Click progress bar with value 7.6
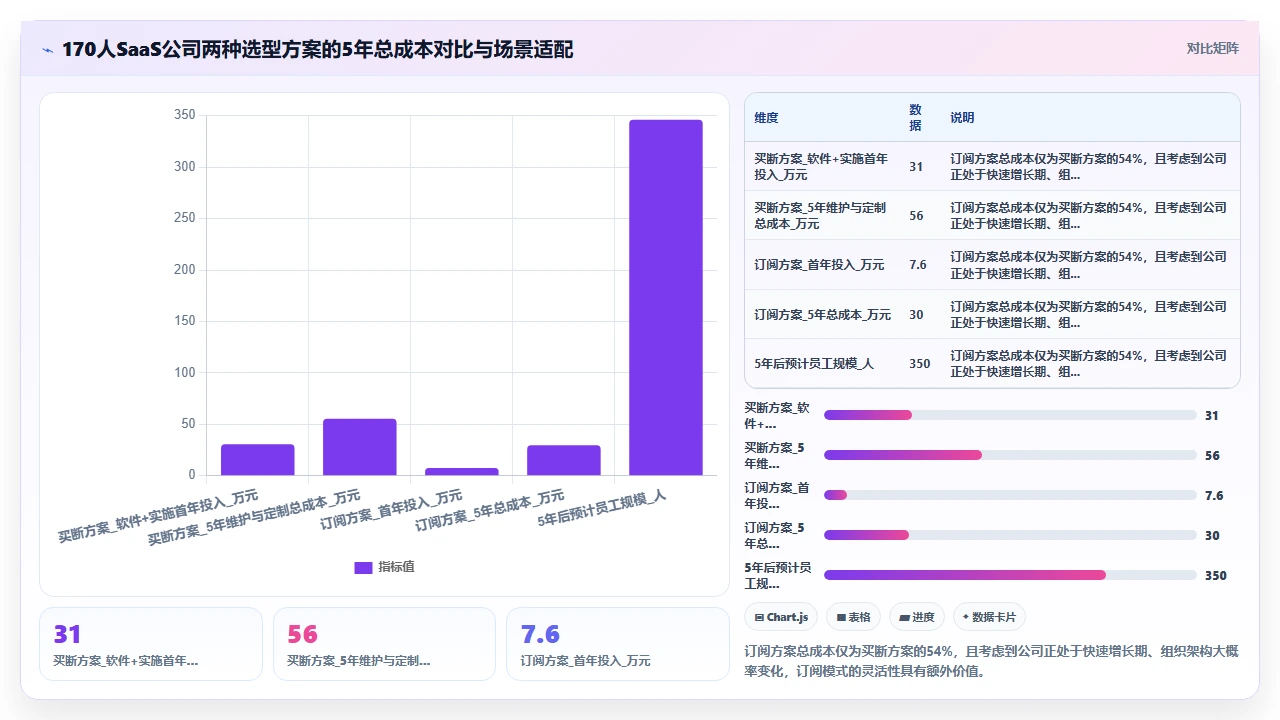The image size is (1280, 720). [x=1010, y=495]
